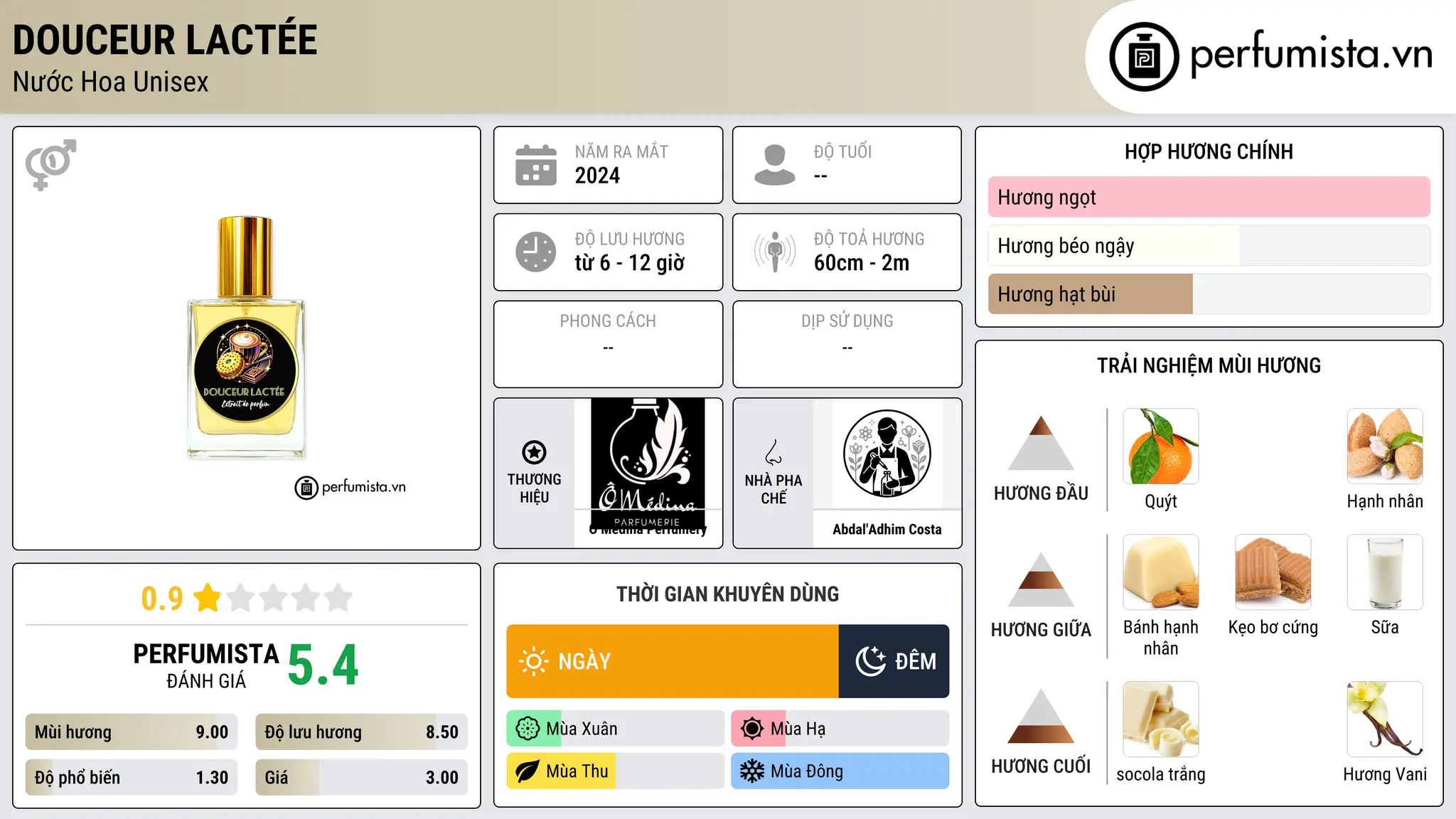
Task: Open the Hạnh nhân almond note image
Action: tap(1385, 446)
